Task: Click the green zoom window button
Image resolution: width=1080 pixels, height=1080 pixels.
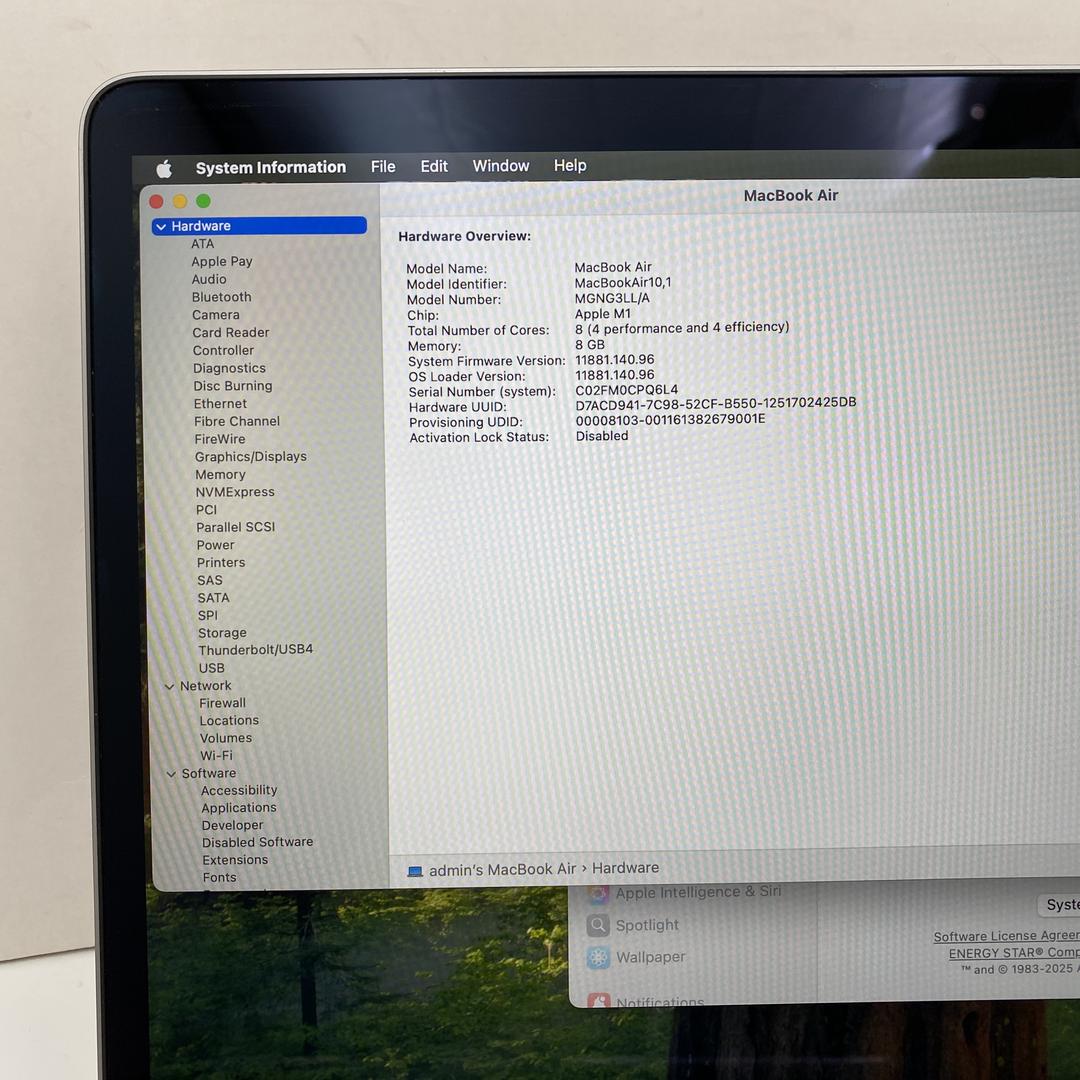Action: (203, 201)
